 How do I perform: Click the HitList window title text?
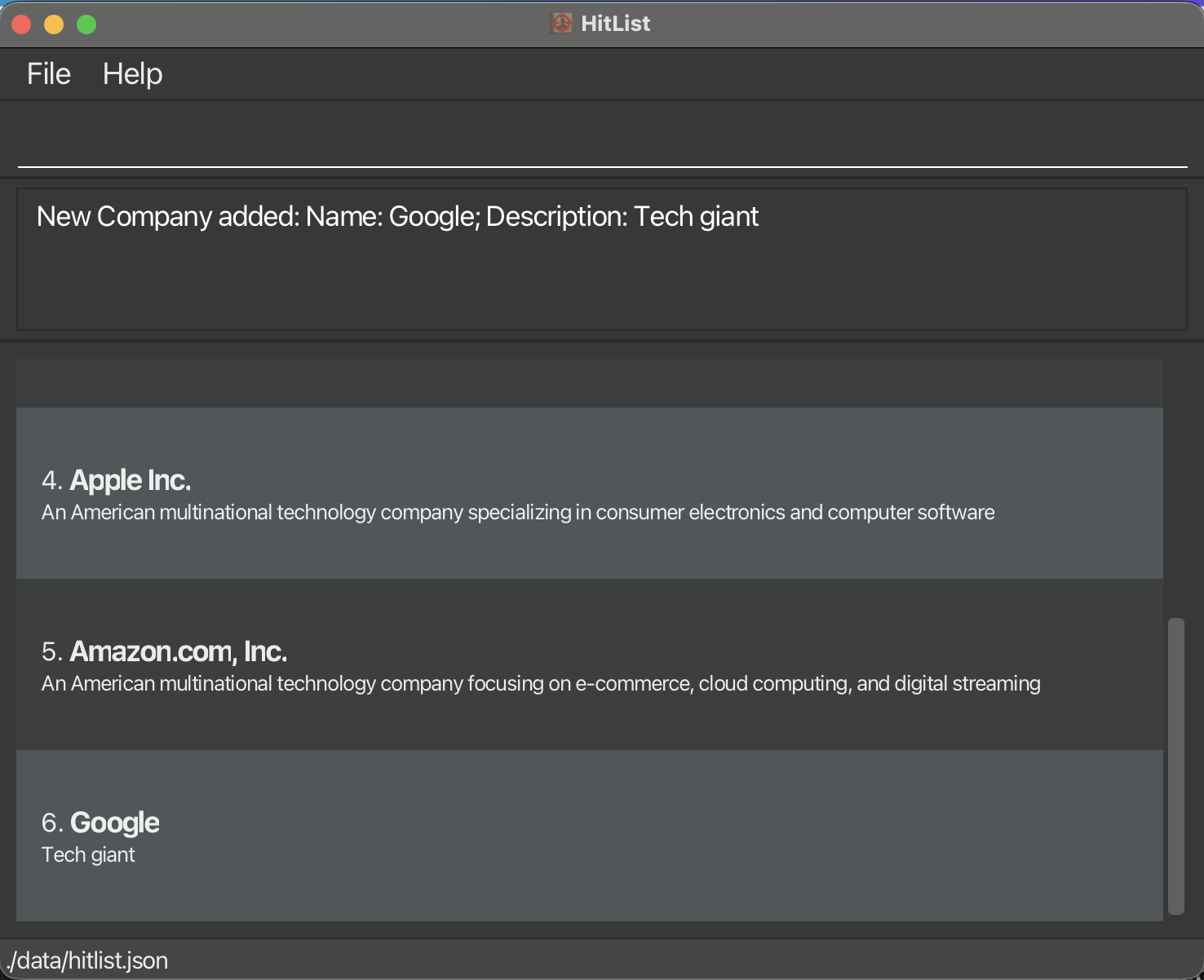click(614, 23)
